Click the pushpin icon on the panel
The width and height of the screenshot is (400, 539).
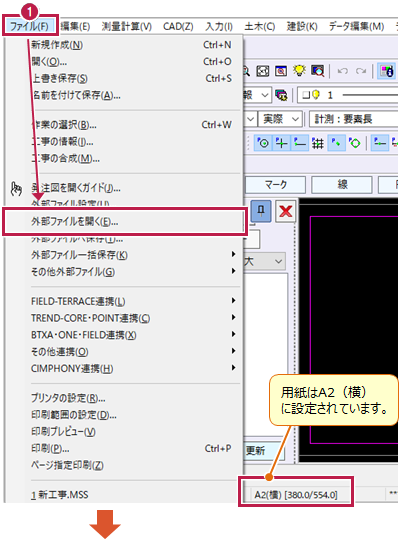(x=261, y=211)
